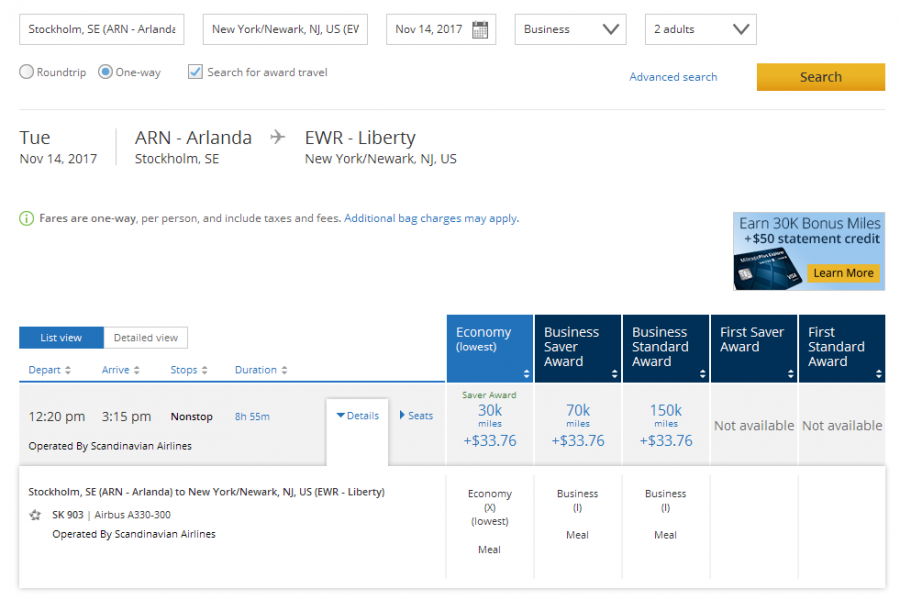
Task: Sort by Duration column arrows
Action: coord(284,370)
